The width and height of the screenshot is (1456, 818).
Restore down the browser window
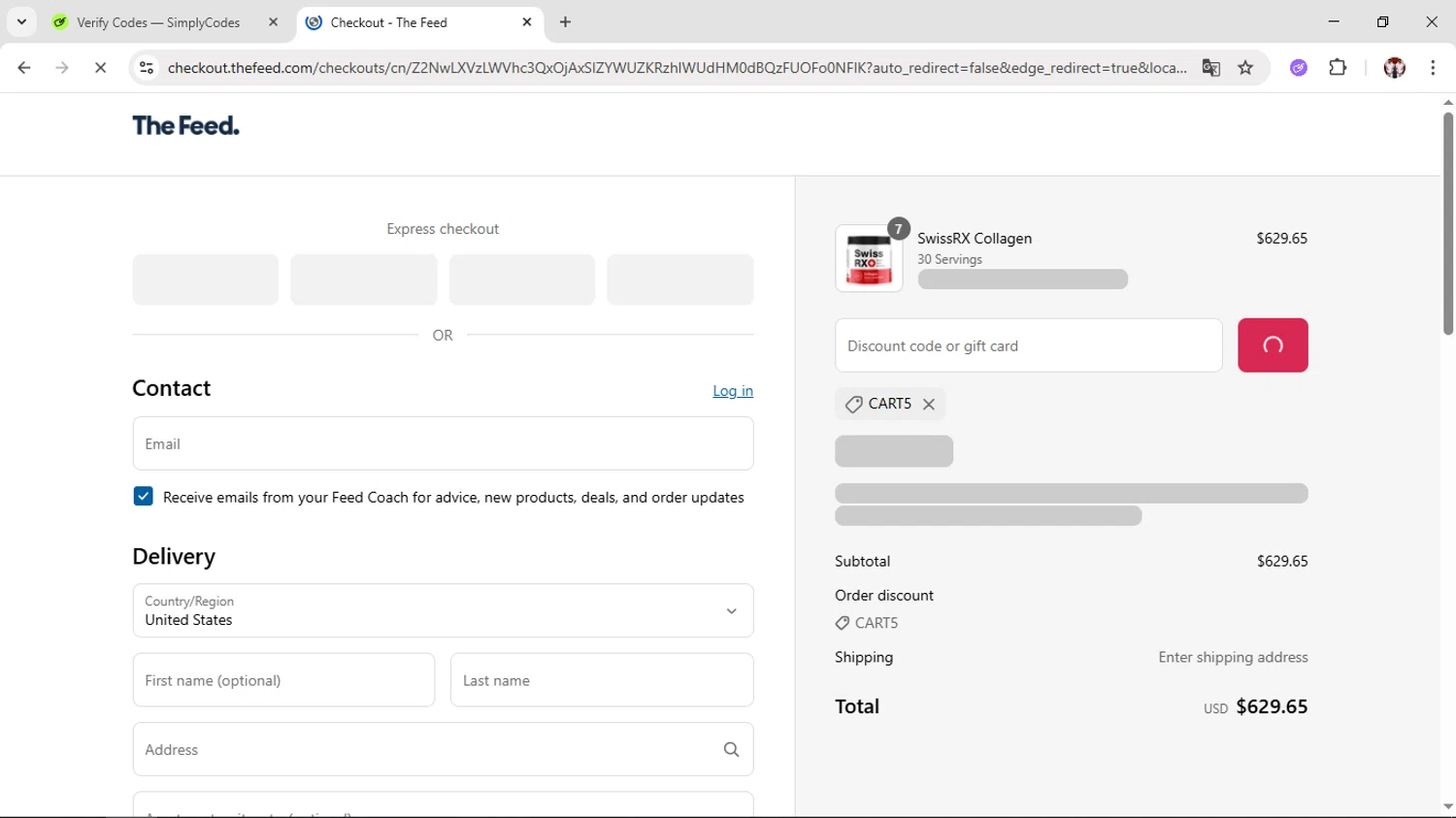click(x=1382, y=21)
